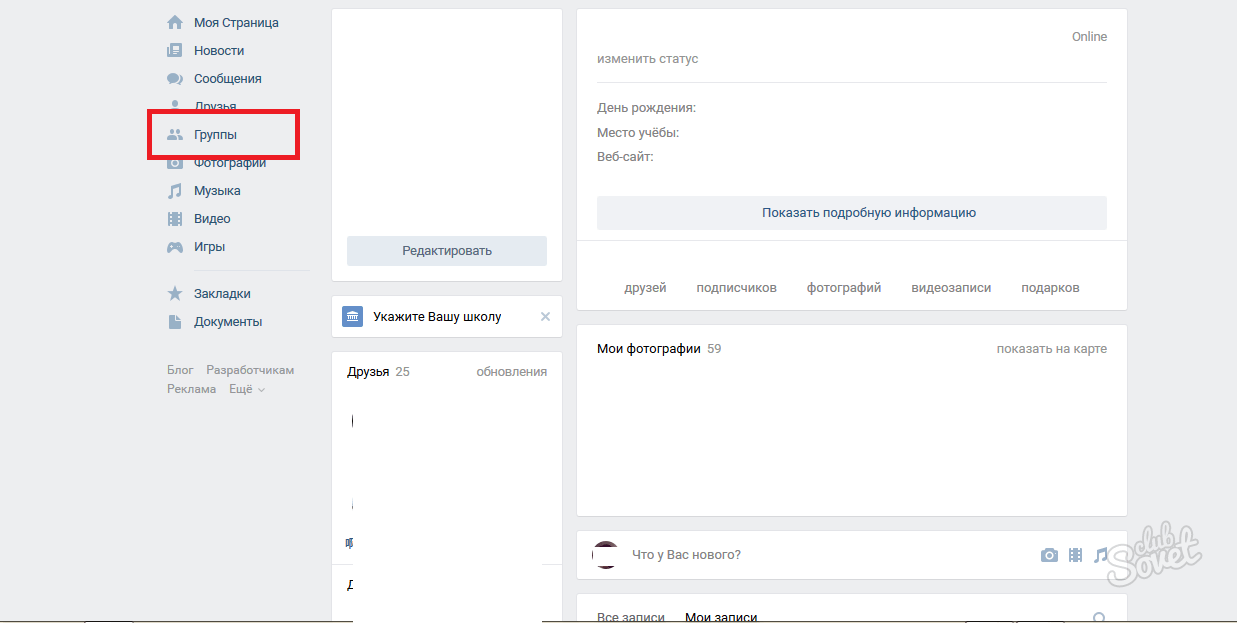
Task: Click the Online status text
Action: click(1089, 37)
